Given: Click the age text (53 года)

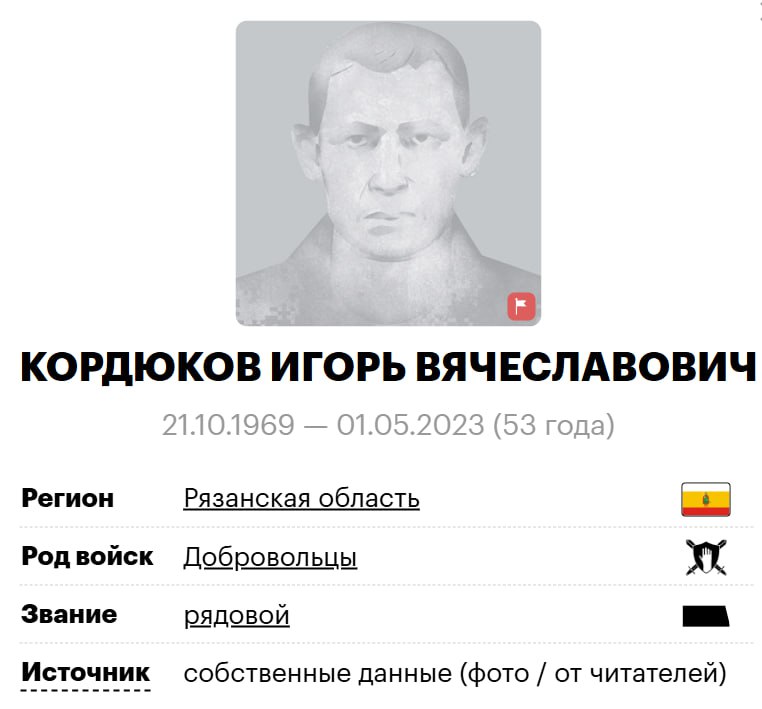Looking at the screenshot, I should click(554, 425).
